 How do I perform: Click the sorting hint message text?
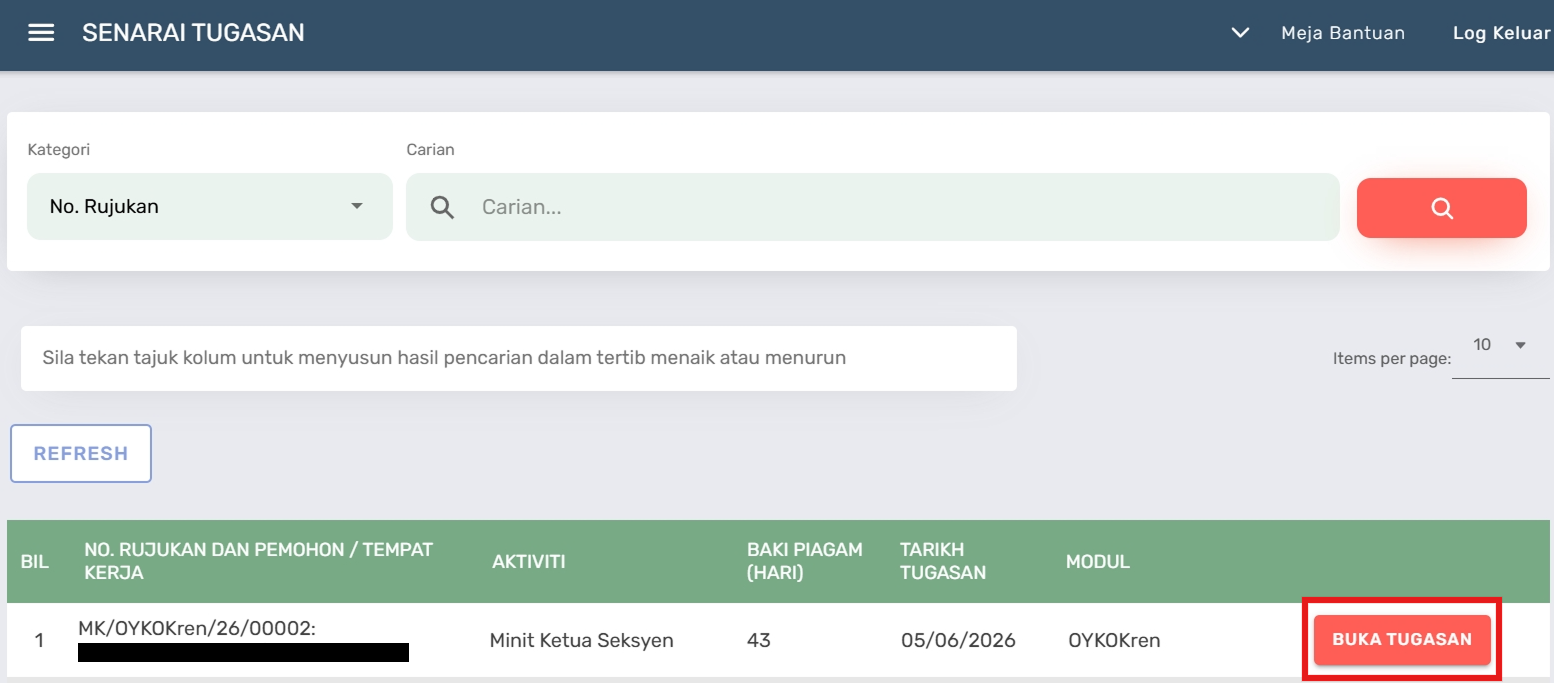coord(444,358)
